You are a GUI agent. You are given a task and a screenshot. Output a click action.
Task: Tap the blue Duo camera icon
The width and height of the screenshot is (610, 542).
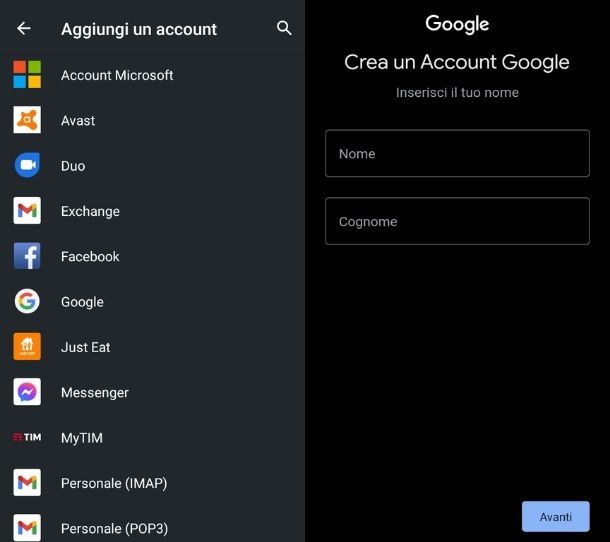27,166
